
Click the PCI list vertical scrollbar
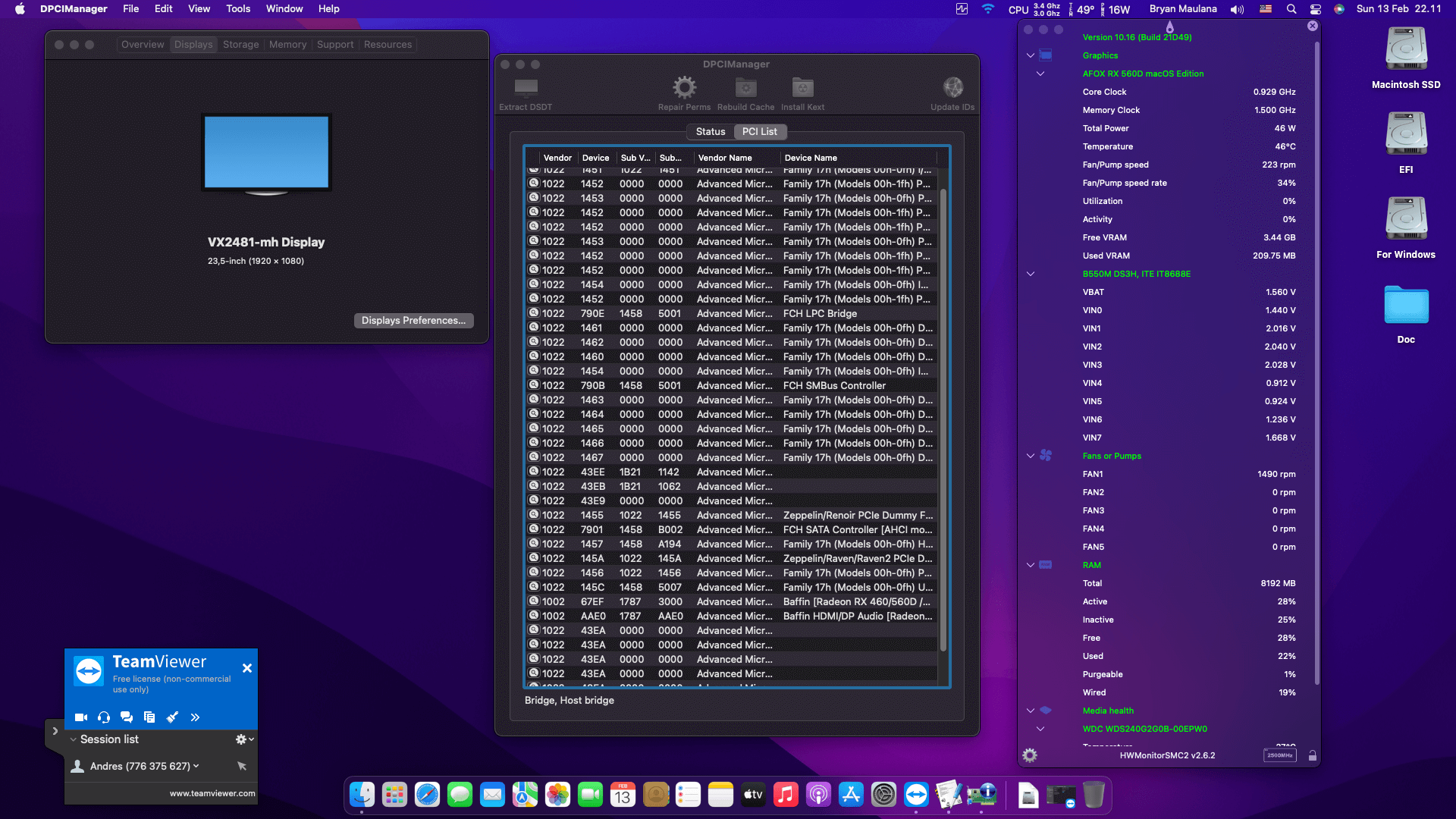coord(943,419)
